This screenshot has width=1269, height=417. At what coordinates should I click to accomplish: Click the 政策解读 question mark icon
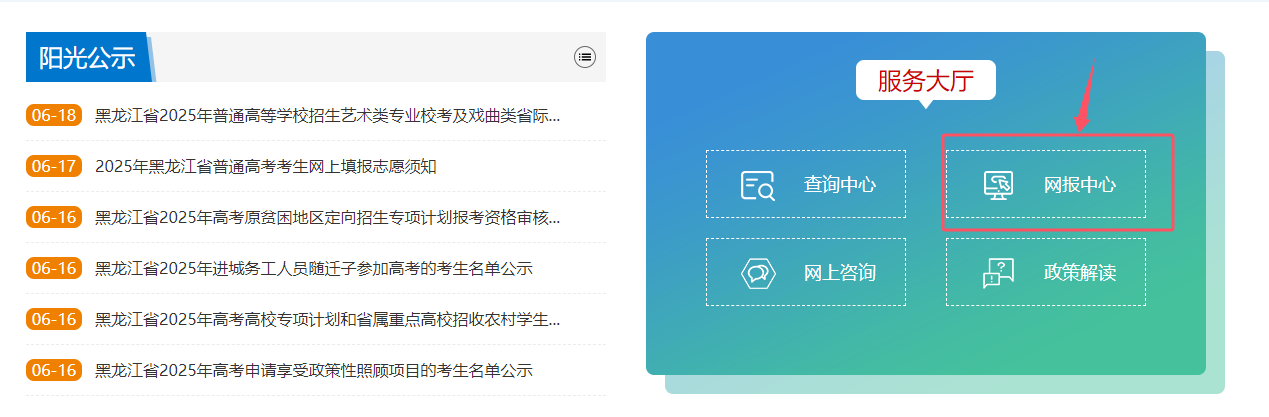coord(997,272)
